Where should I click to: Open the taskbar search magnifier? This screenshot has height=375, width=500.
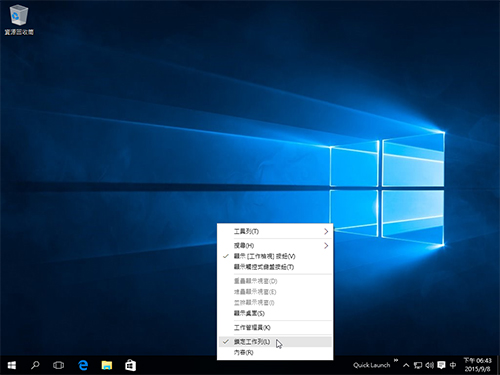tap(35, 365)
